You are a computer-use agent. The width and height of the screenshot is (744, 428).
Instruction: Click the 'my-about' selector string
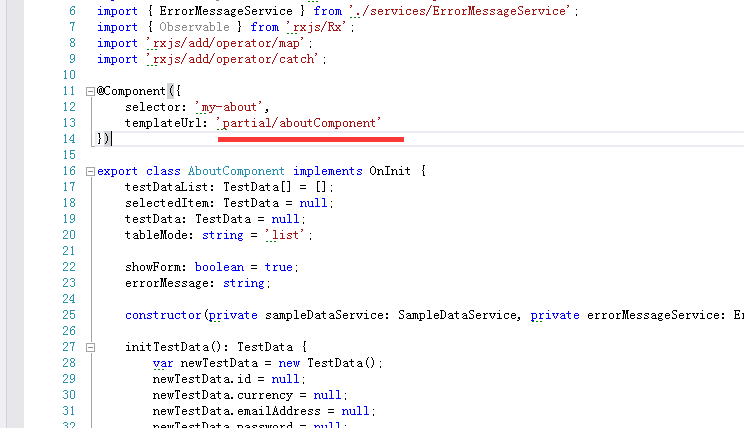[x=229, y=107]
